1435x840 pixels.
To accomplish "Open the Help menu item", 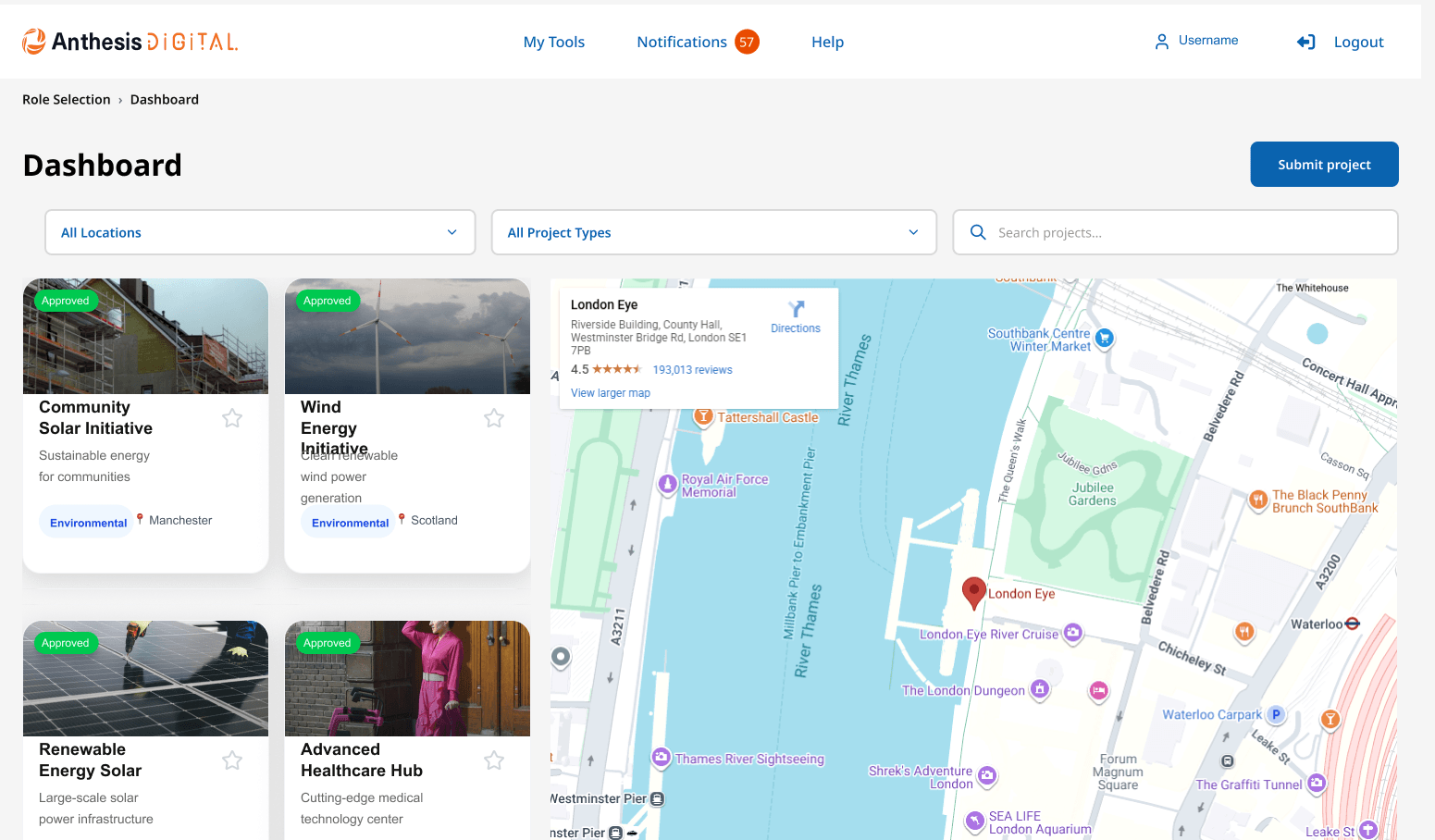I will point(827,42).
